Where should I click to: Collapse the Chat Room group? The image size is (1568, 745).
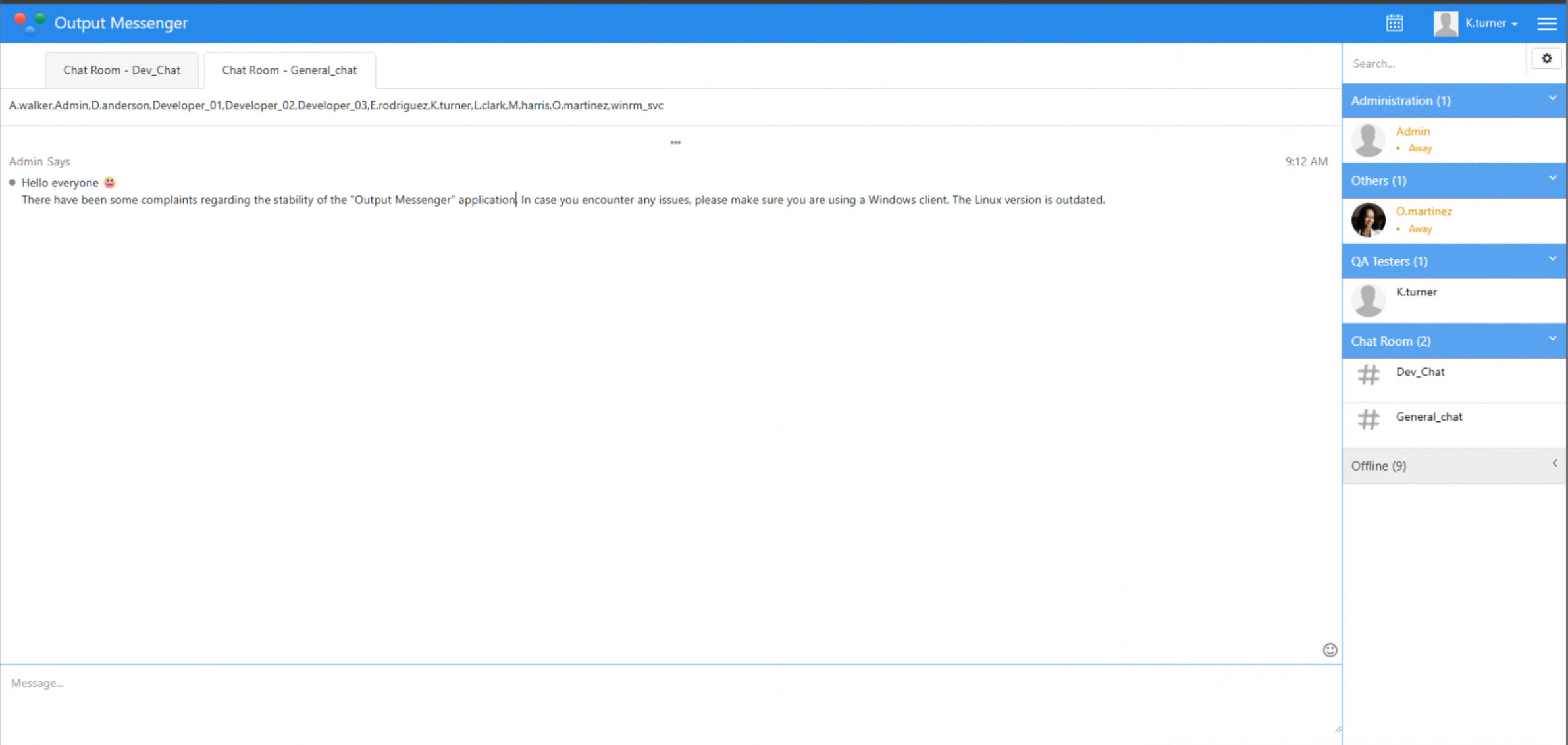pos(1552,339)
